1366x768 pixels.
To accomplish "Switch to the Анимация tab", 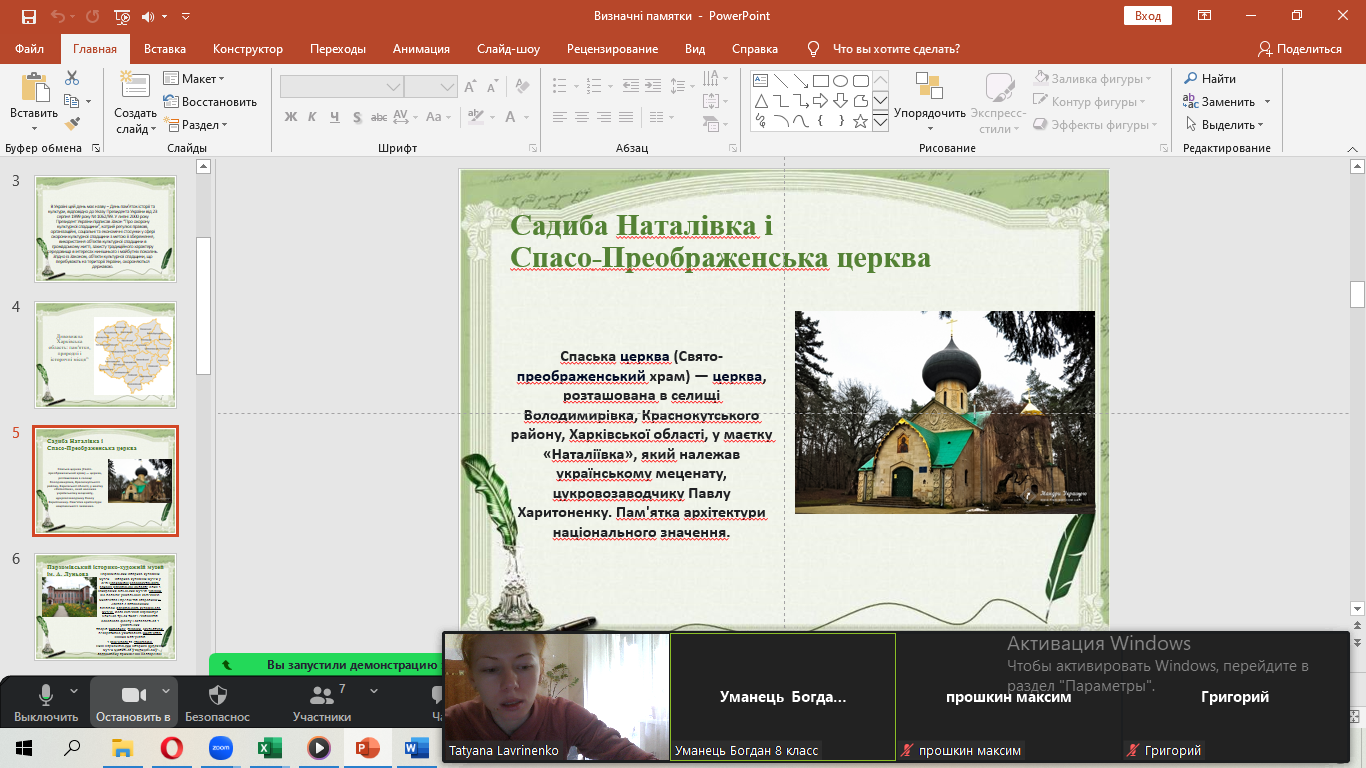I will (x=421, y=49).
